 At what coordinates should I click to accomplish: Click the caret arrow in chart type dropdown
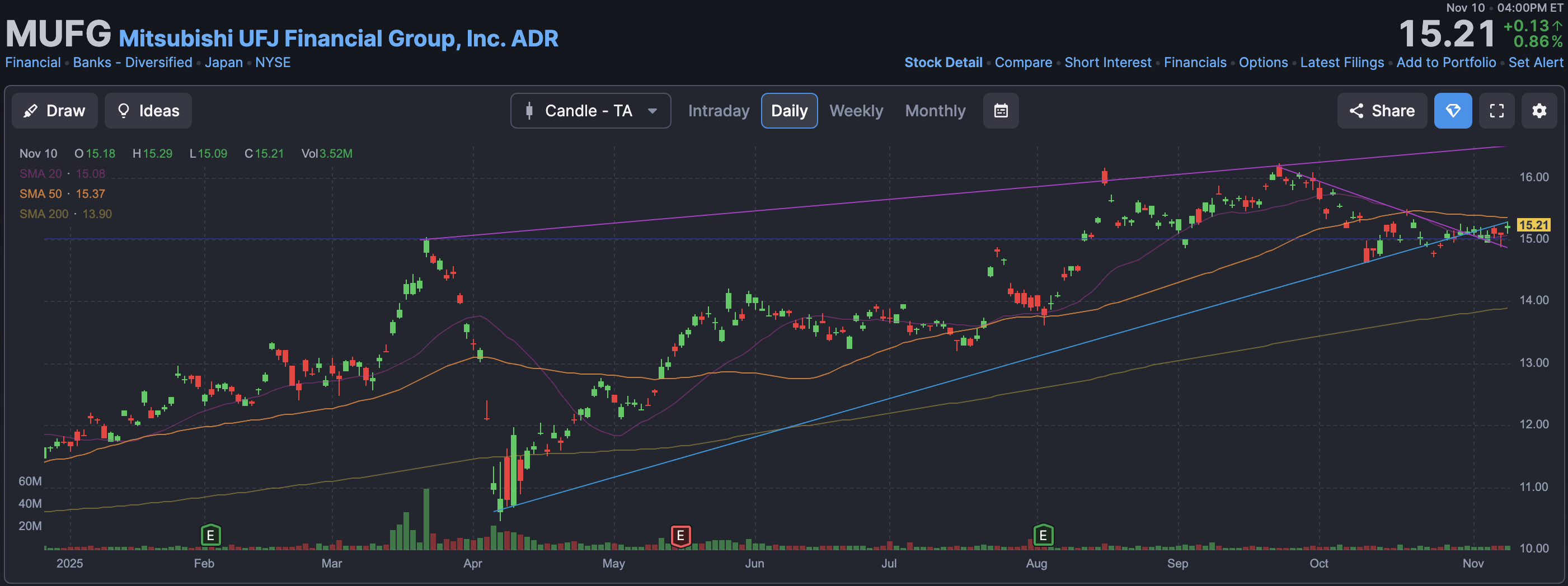pyautogui.click(x=652, y=111)
